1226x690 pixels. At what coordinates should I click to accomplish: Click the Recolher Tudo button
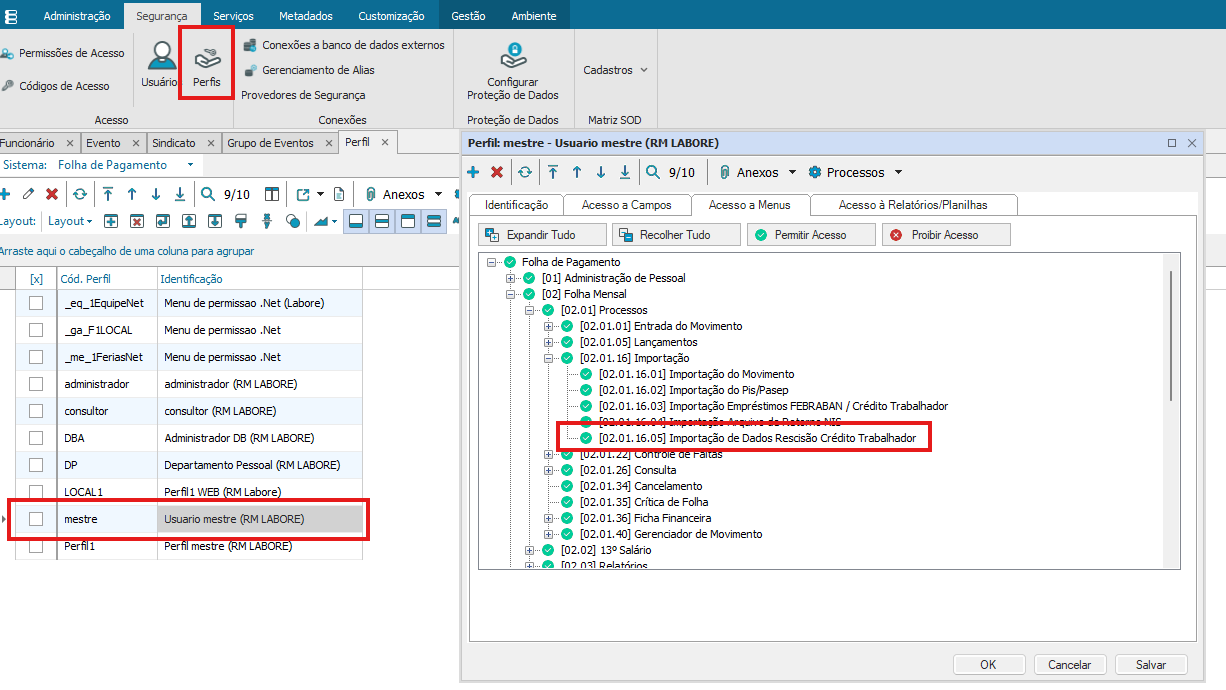(x=676, y=235)
